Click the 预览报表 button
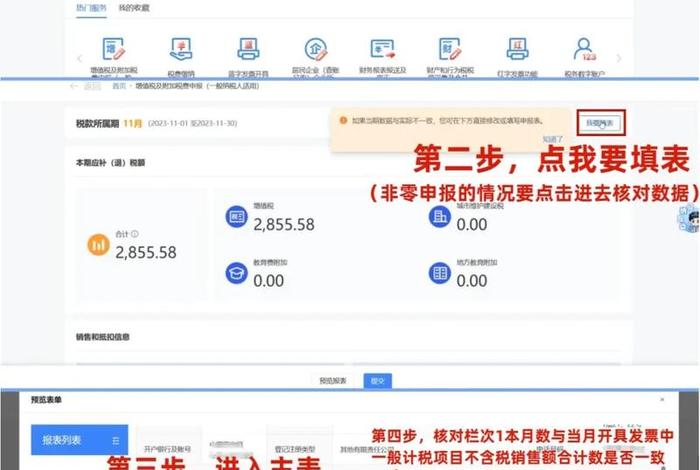The image size is (700, 470). point(333,381)
